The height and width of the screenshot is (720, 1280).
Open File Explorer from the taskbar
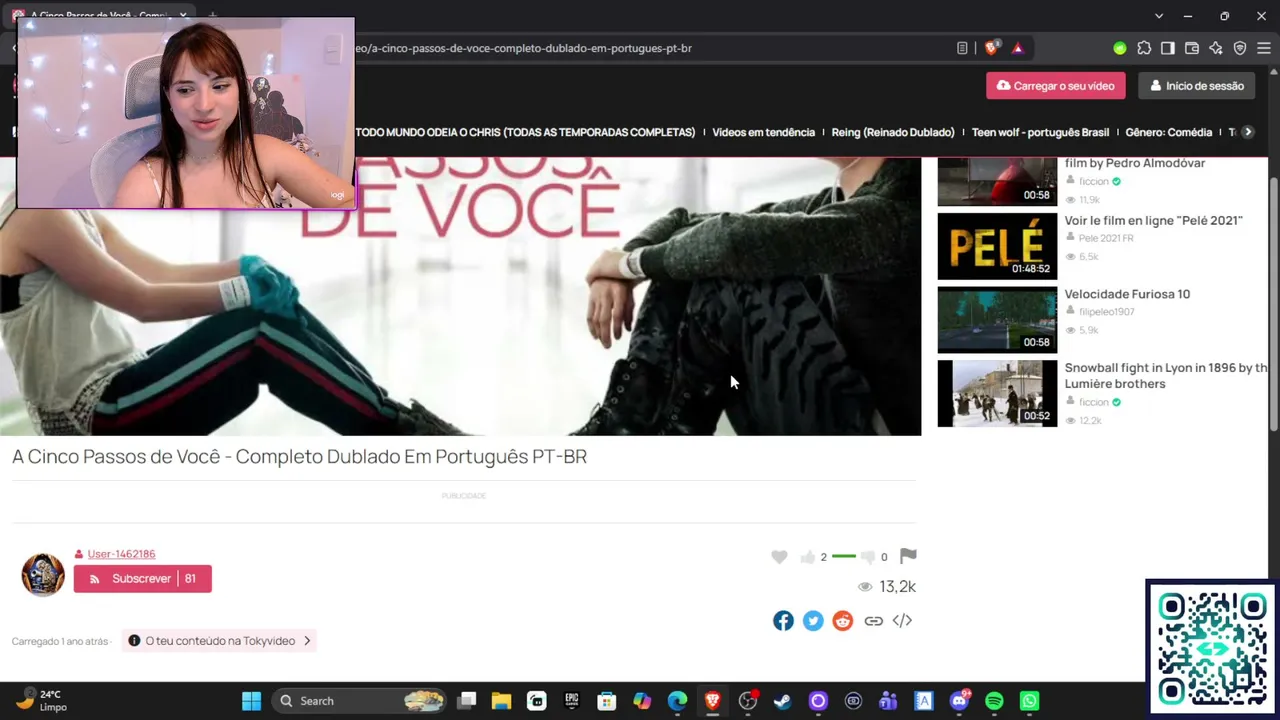502,701
